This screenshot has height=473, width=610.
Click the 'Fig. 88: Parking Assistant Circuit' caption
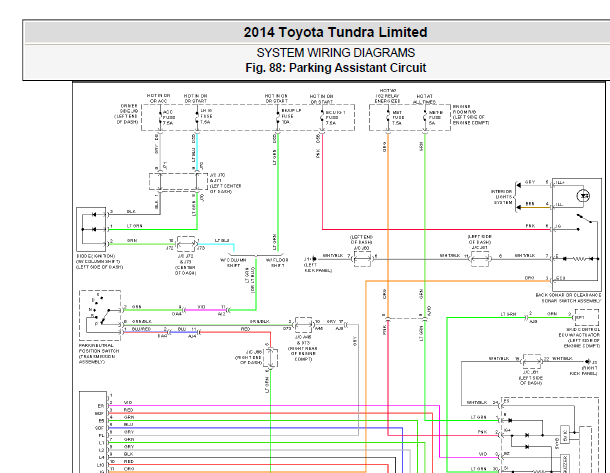[335, 68]
